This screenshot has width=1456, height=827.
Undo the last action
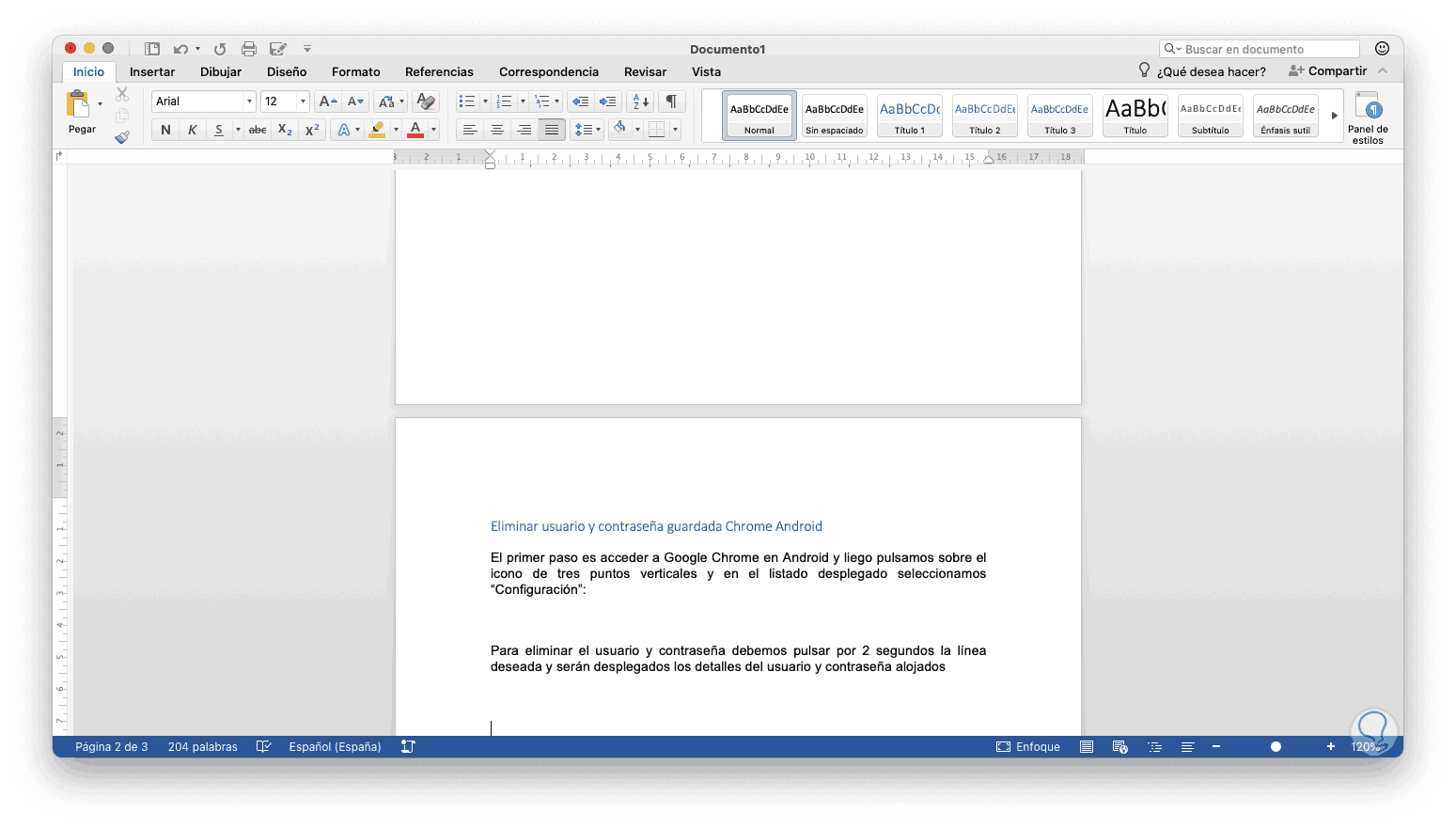180,49
